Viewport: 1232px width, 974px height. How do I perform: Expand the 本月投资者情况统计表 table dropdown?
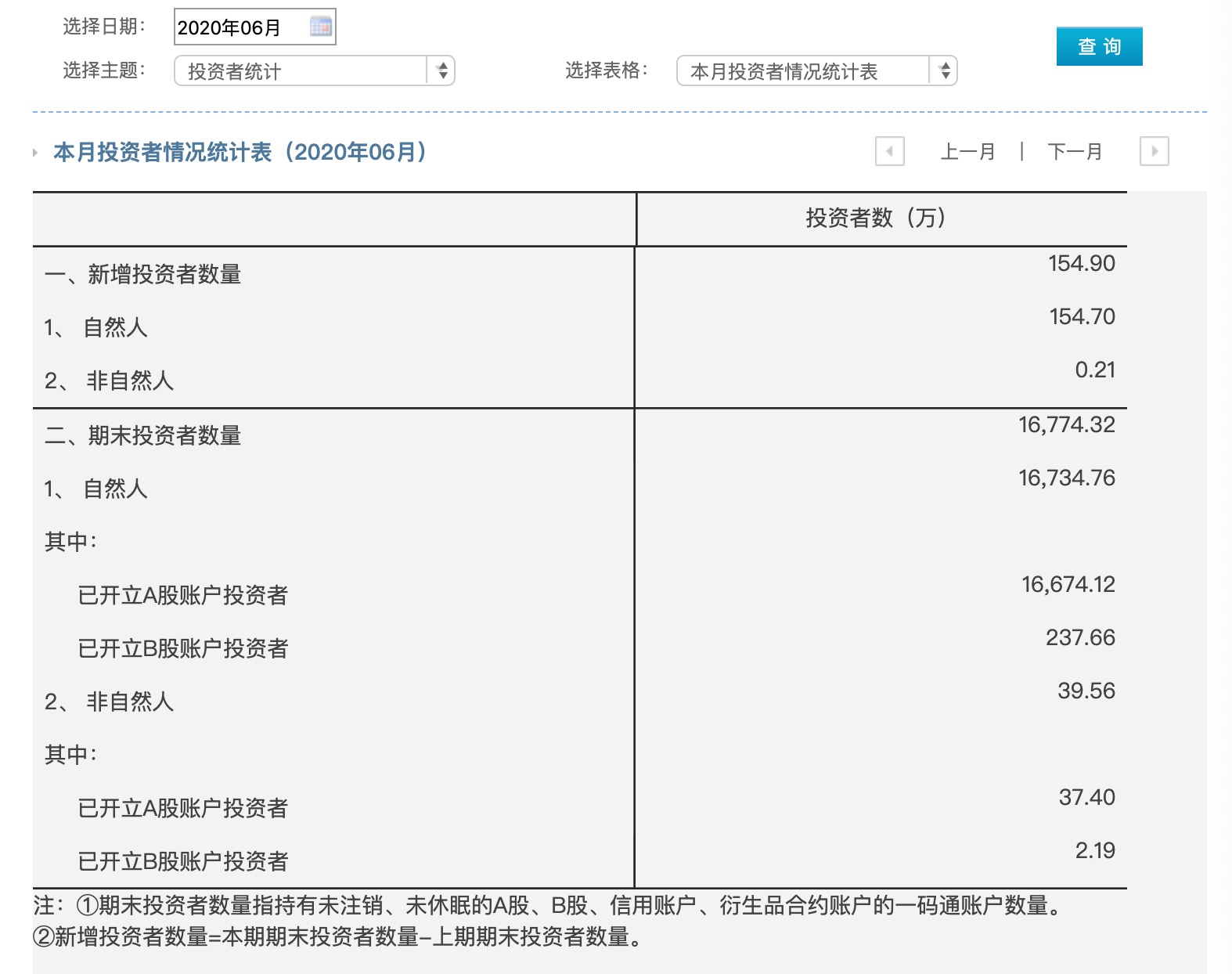[x=816, y=71]
